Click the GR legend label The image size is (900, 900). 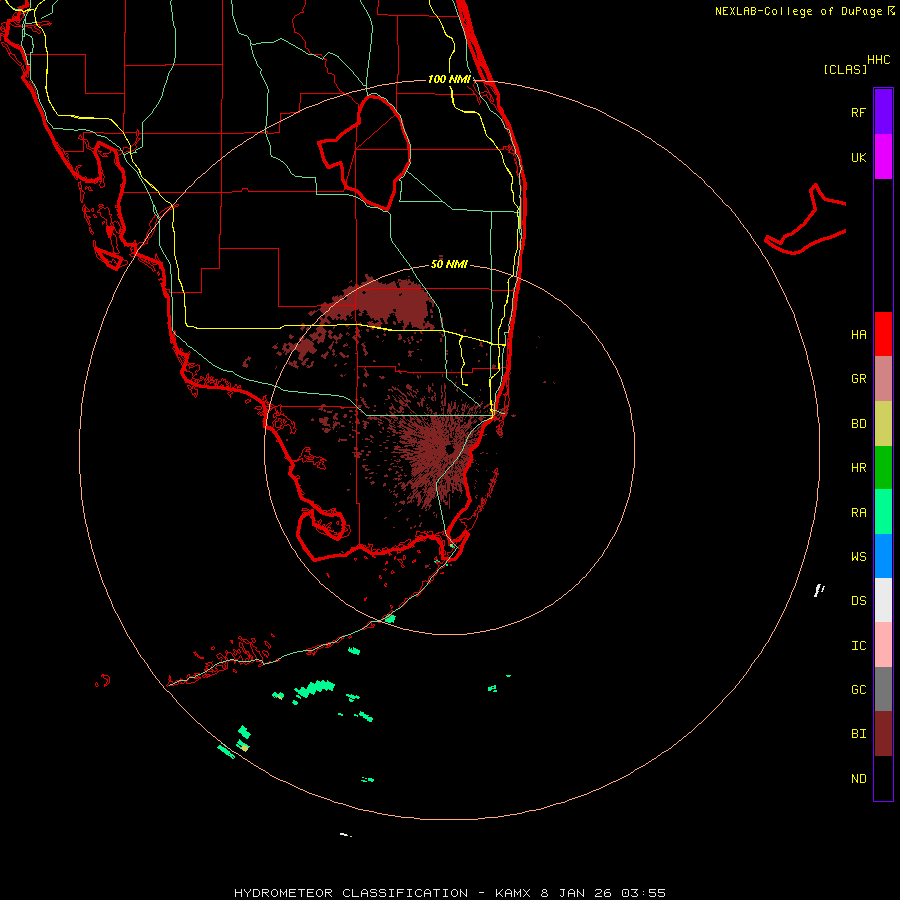(x=858, y=378)
